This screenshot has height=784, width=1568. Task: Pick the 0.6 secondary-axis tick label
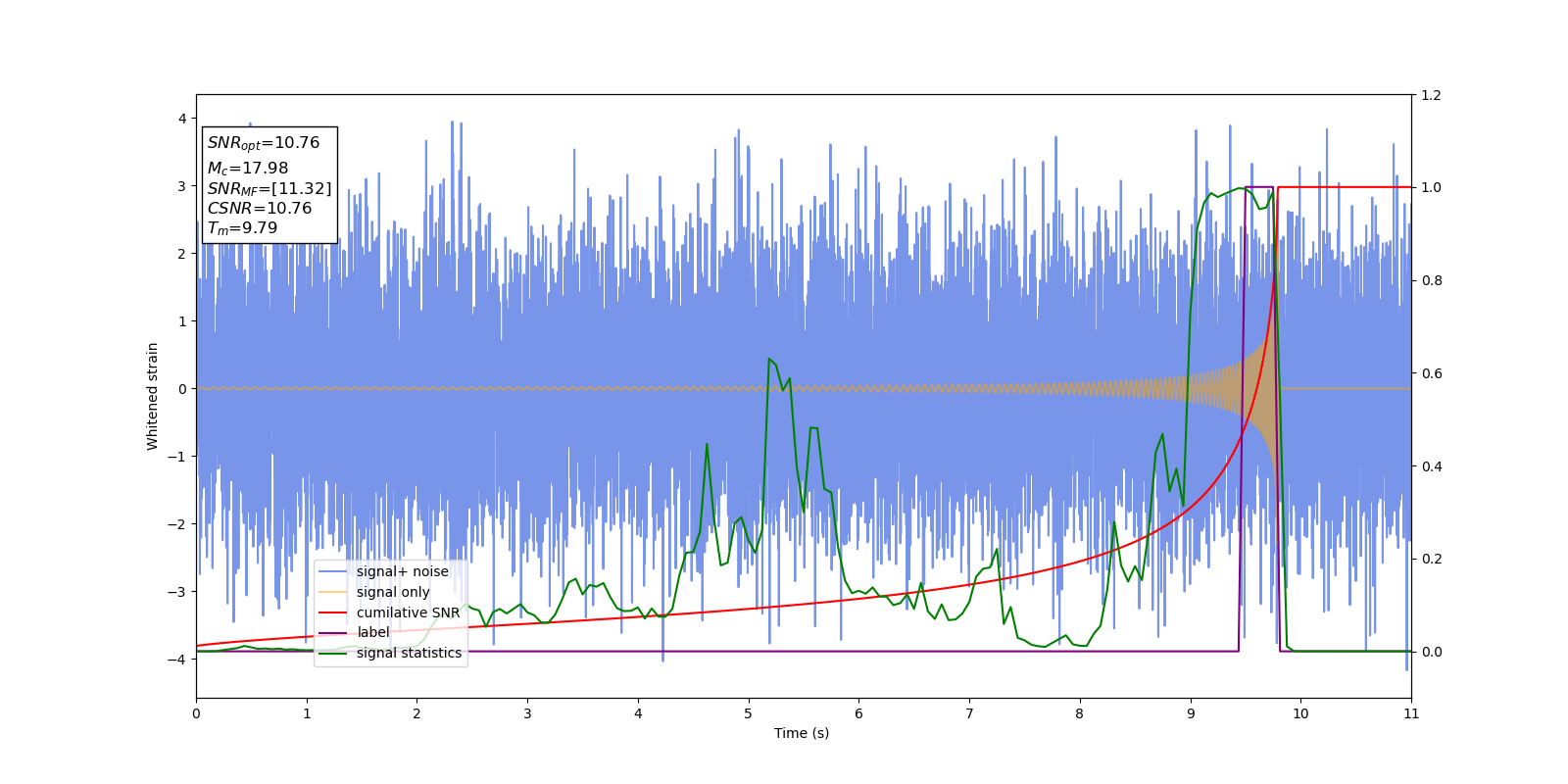pyautogui.click(x=1432, y=373)
